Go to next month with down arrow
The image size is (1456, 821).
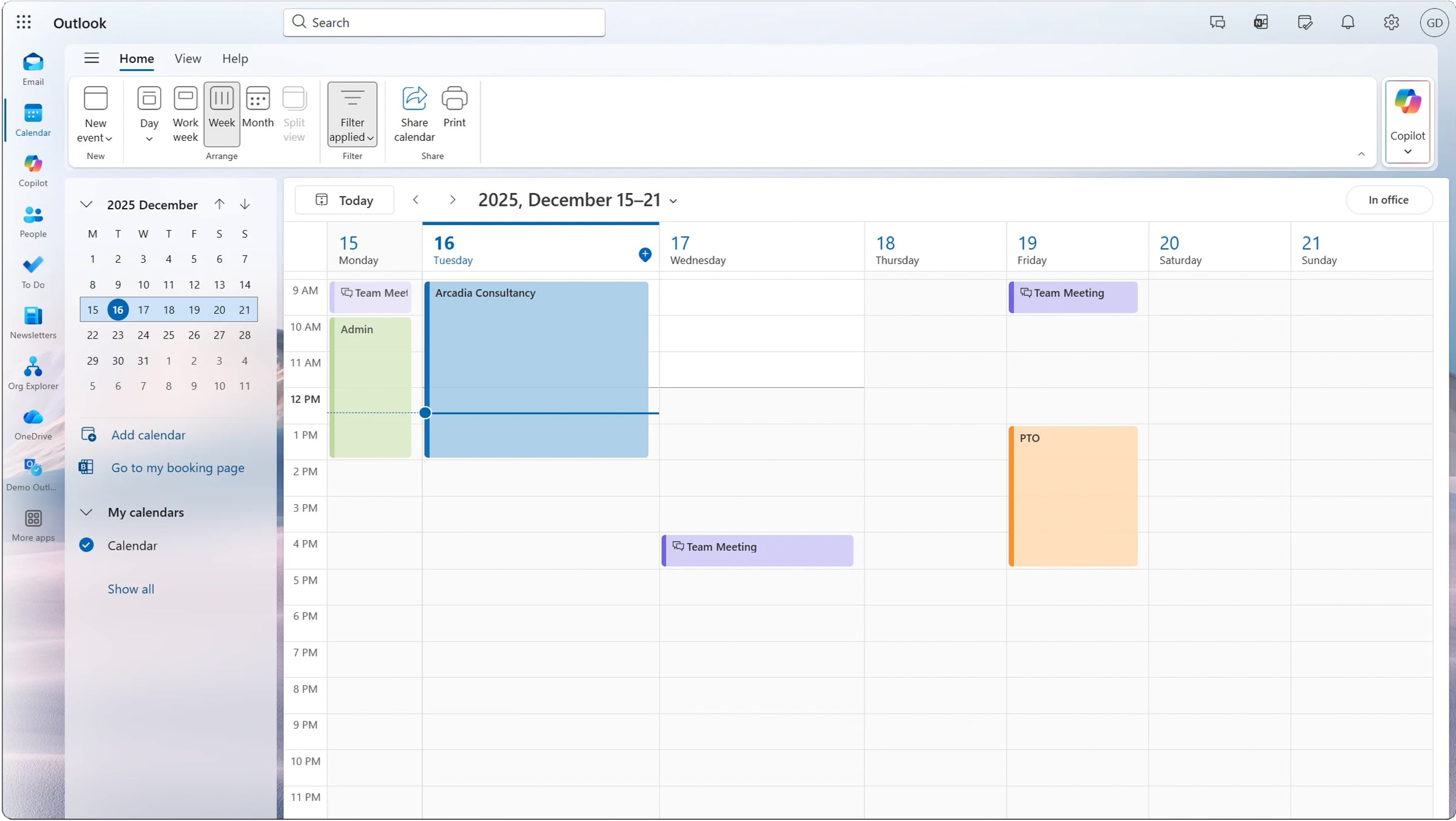pos(244,204)
